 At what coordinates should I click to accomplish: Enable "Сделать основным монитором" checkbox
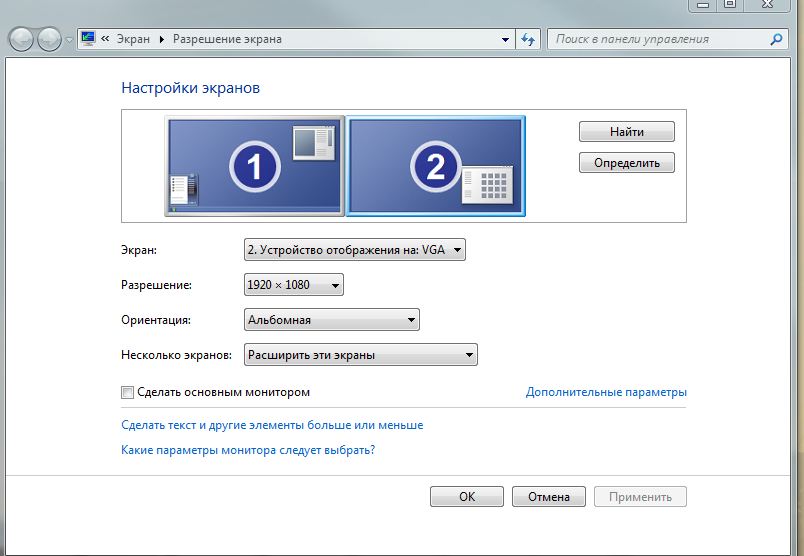[x=127, y=393]
